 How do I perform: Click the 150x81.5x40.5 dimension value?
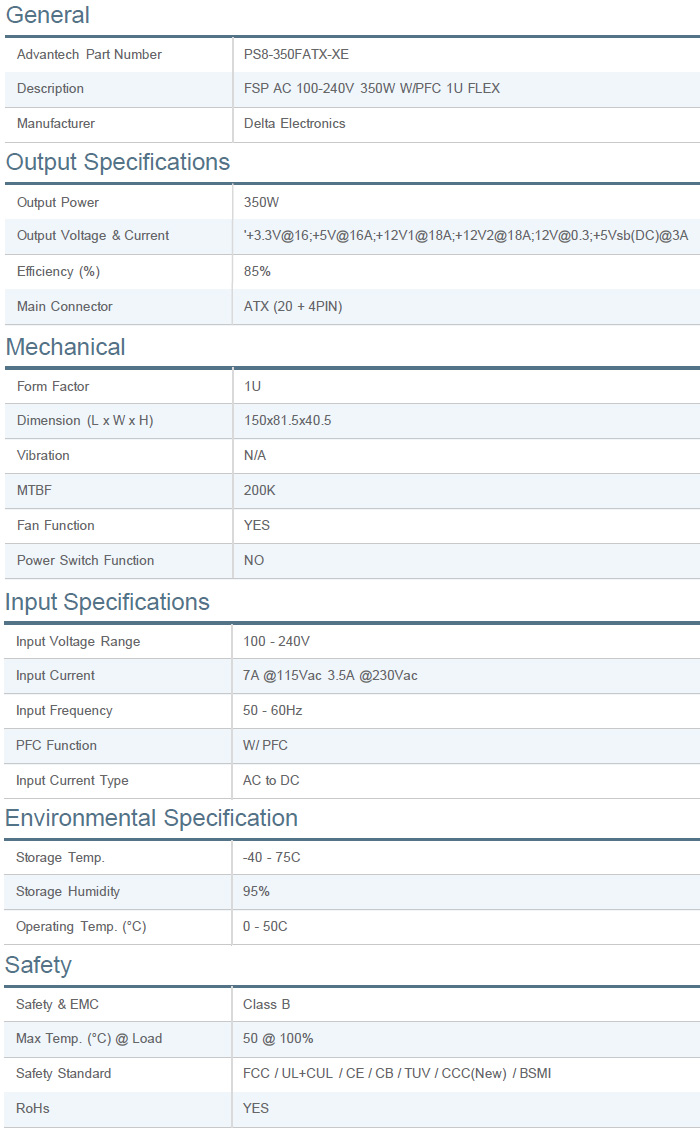(287, 420)
